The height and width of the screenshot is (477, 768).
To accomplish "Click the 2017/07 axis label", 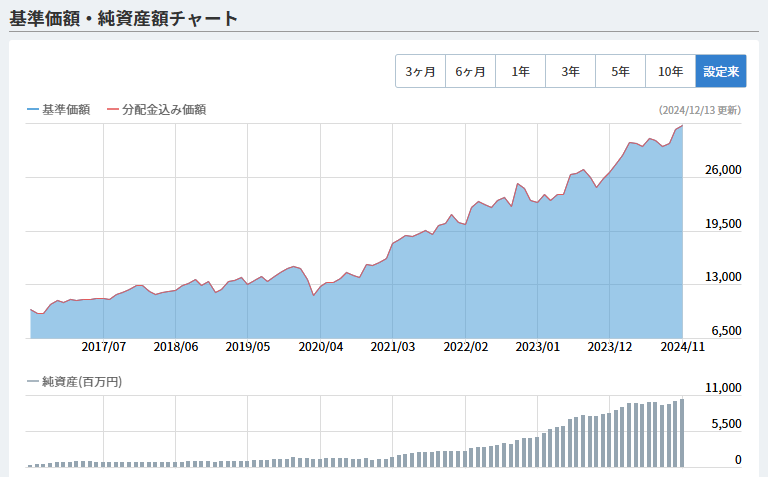I will 103,347.
